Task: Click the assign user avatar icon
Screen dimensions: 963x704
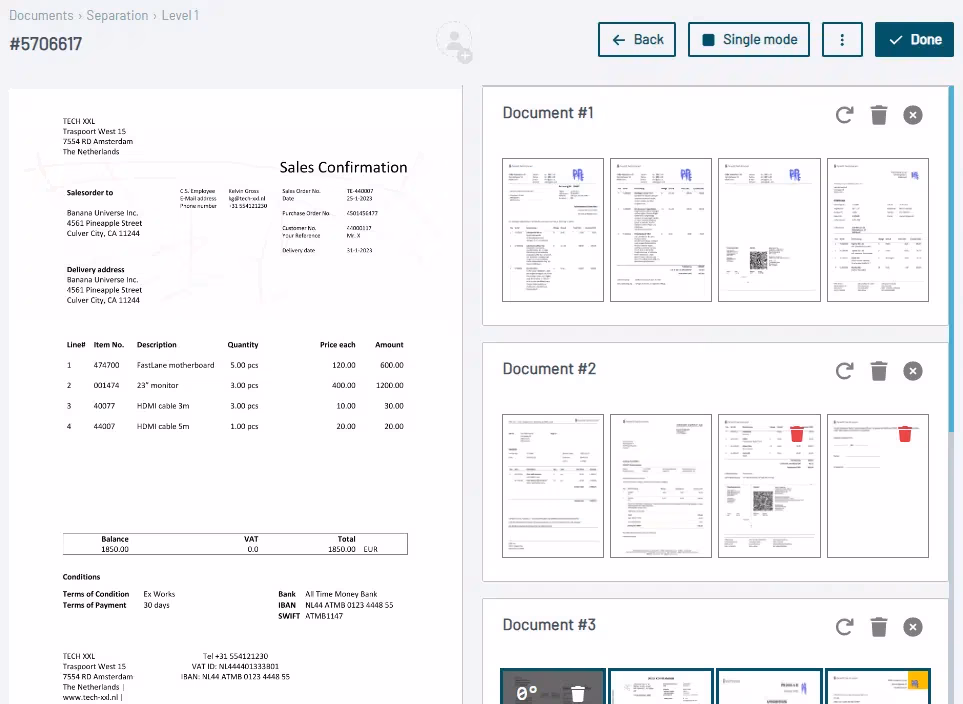Action: coord(455,42)
